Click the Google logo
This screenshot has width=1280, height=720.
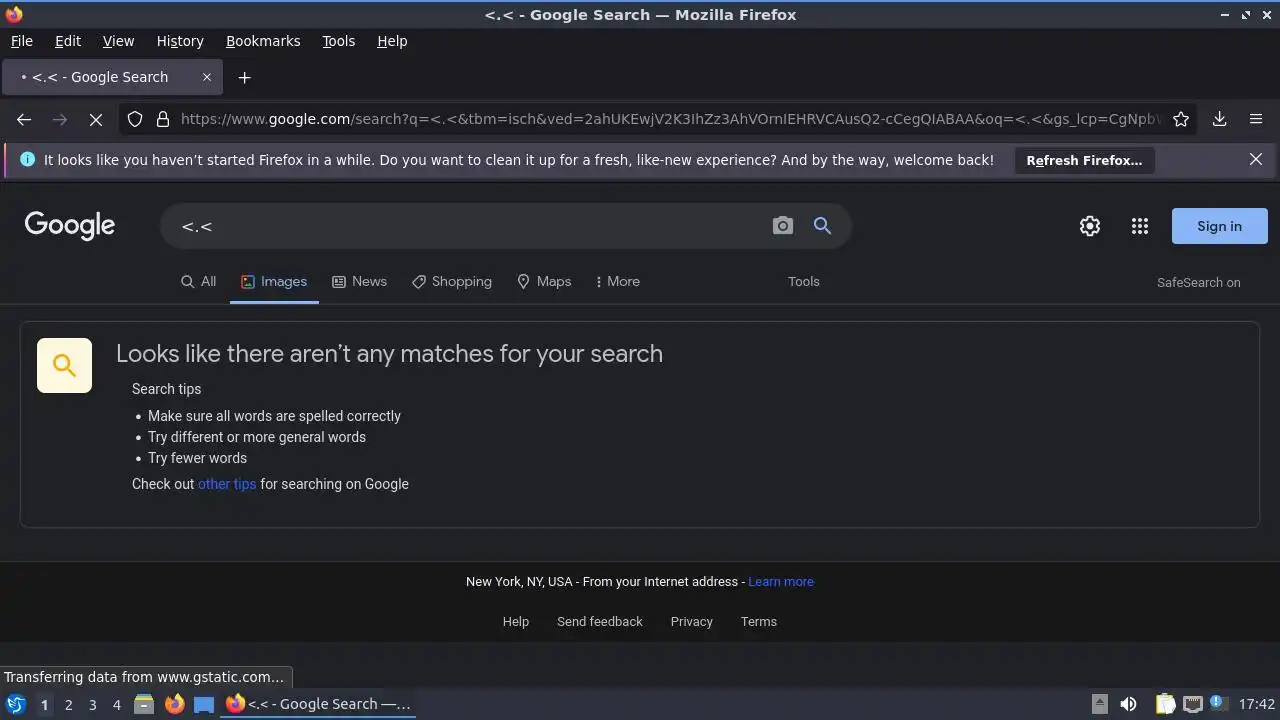(x=70, y=225)
